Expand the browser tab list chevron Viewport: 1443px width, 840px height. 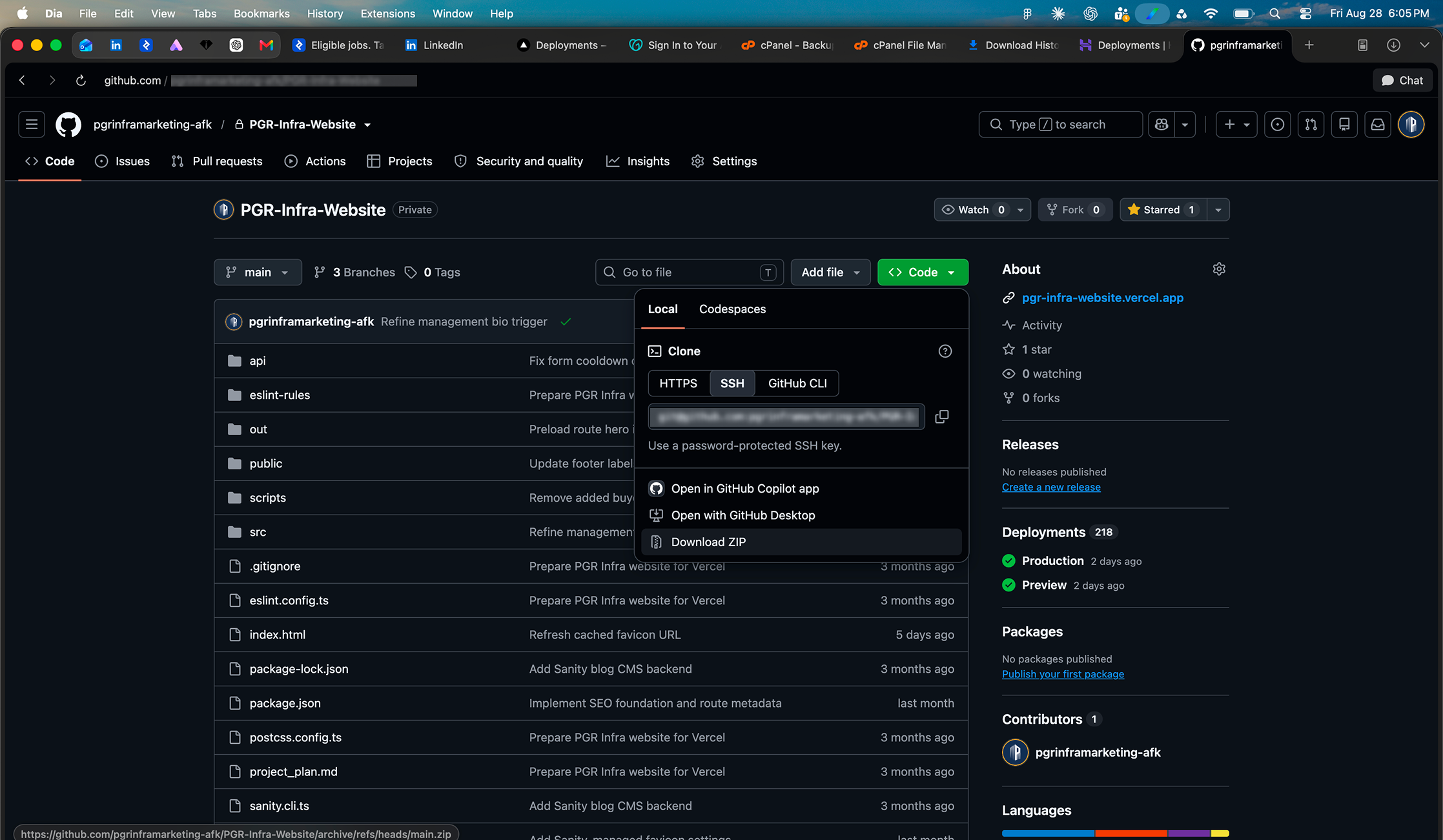[1424, 45]
